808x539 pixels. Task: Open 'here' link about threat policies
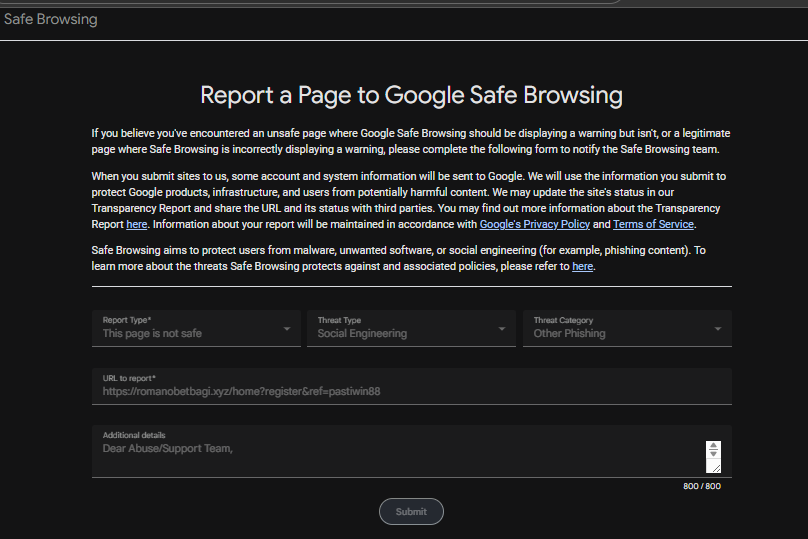pos(582,266)
